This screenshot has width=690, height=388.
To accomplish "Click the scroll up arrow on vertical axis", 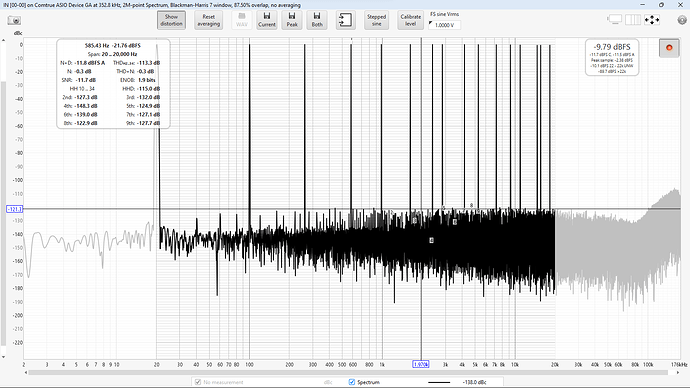I will (3, 40).
